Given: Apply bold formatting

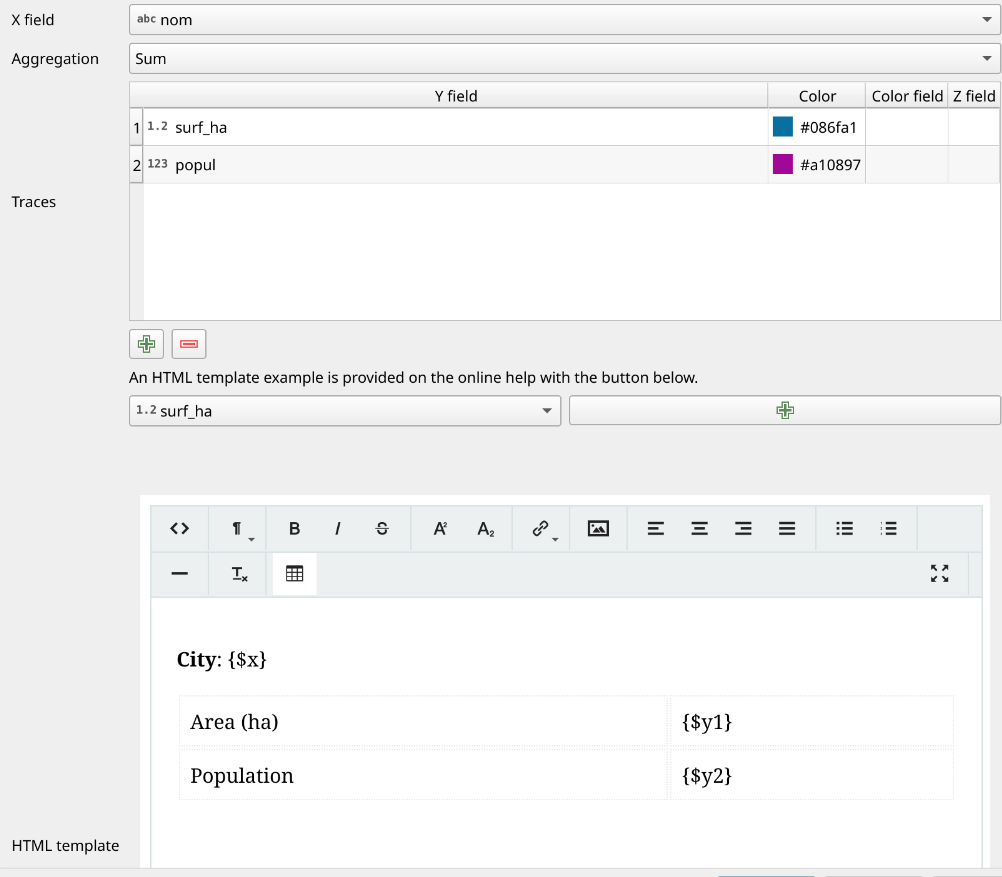Looking at the screenshot, I should click(x=294, y=529).
